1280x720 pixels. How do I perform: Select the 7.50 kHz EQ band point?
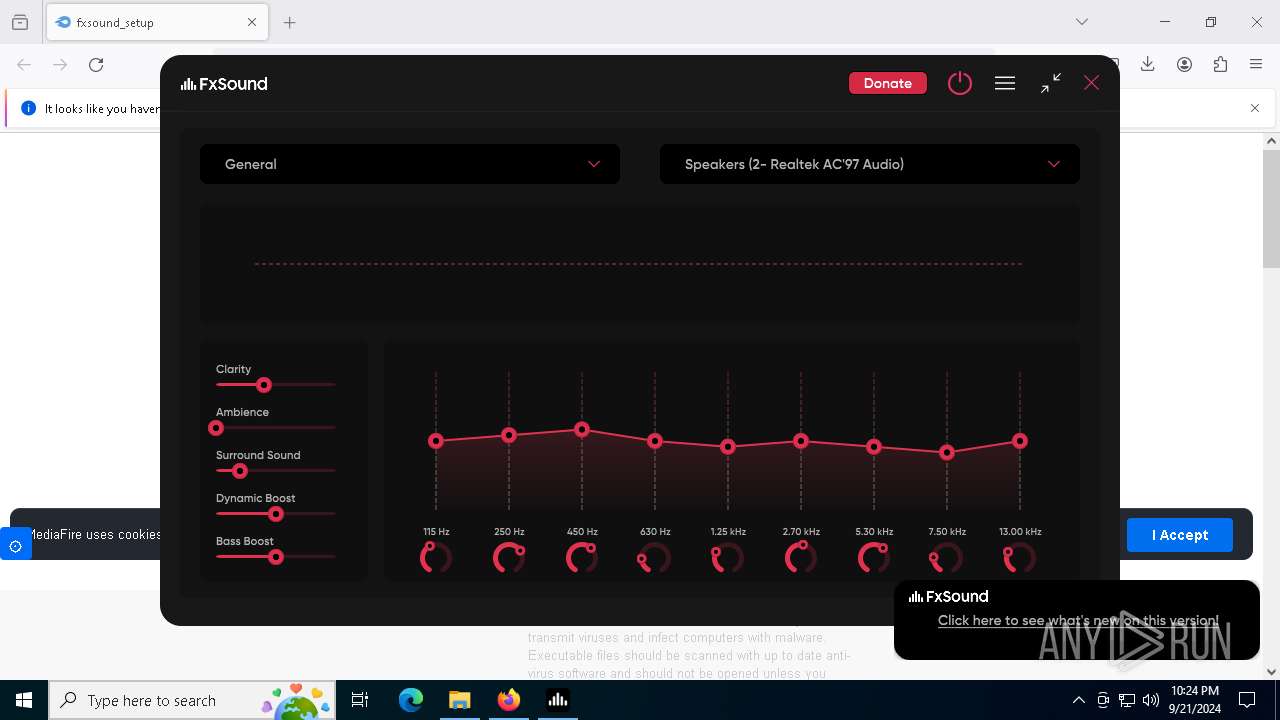coord(947,453)
